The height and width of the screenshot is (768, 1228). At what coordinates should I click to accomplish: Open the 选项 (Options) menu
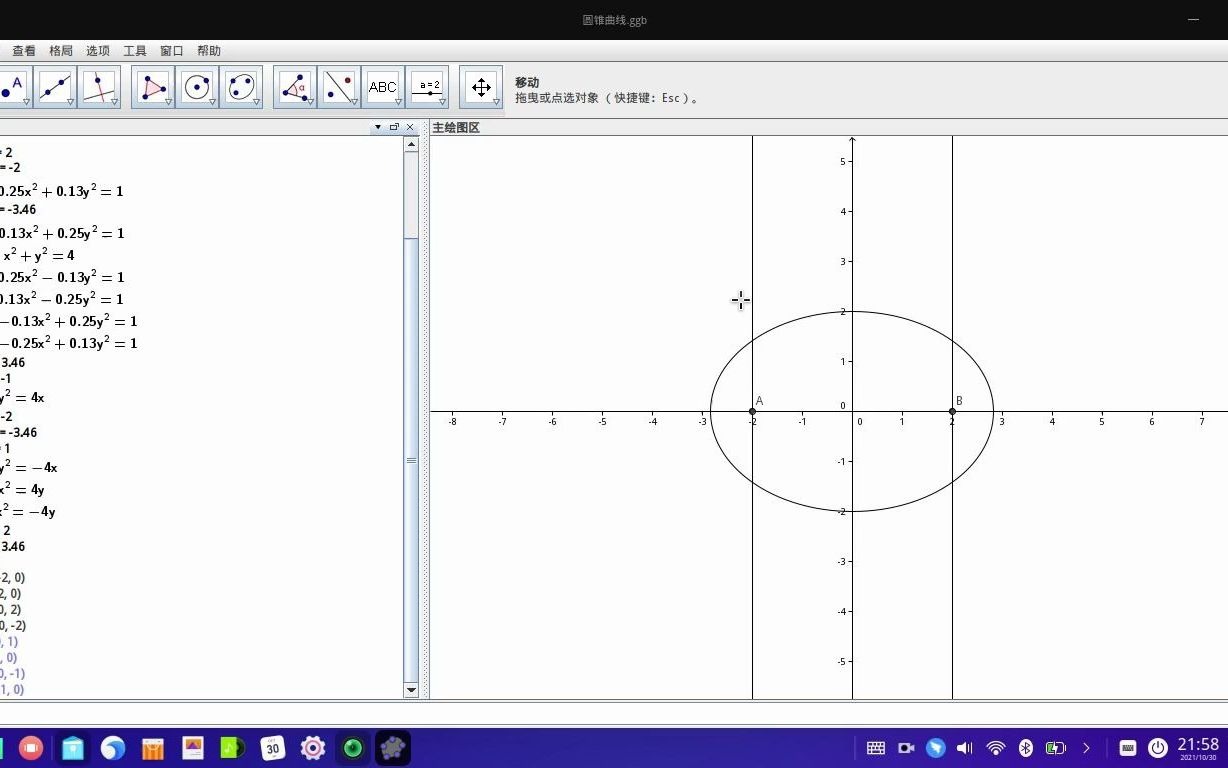(97, 50)
